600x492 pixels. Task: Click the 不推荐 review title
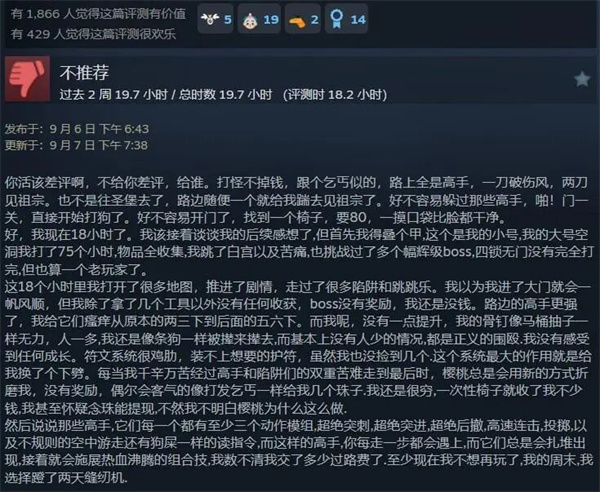coord(84,72)
